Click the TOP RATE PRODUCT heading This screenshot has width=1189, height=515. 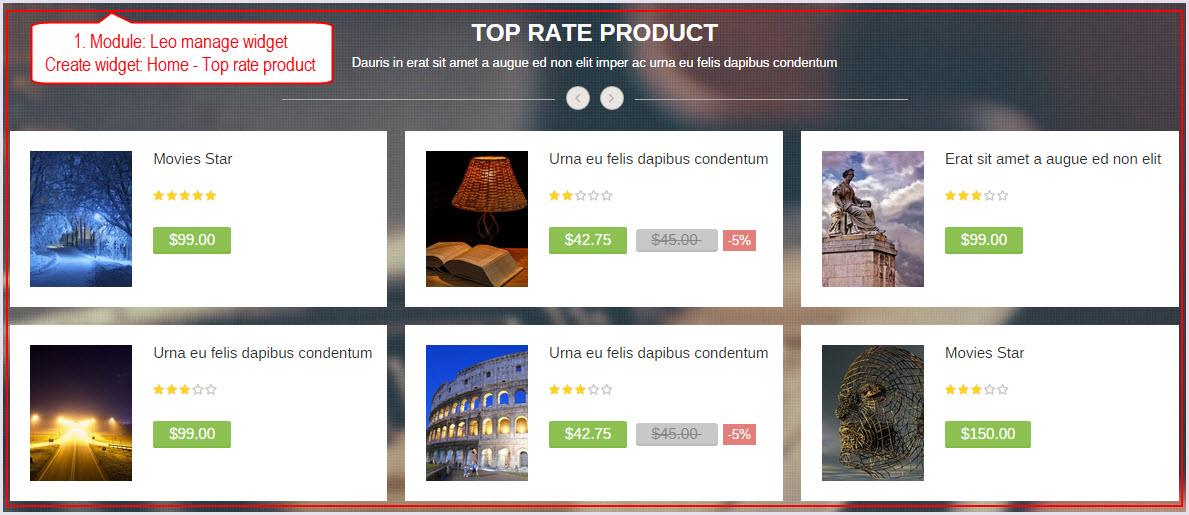pyautogui.click(x=594, y=33)
